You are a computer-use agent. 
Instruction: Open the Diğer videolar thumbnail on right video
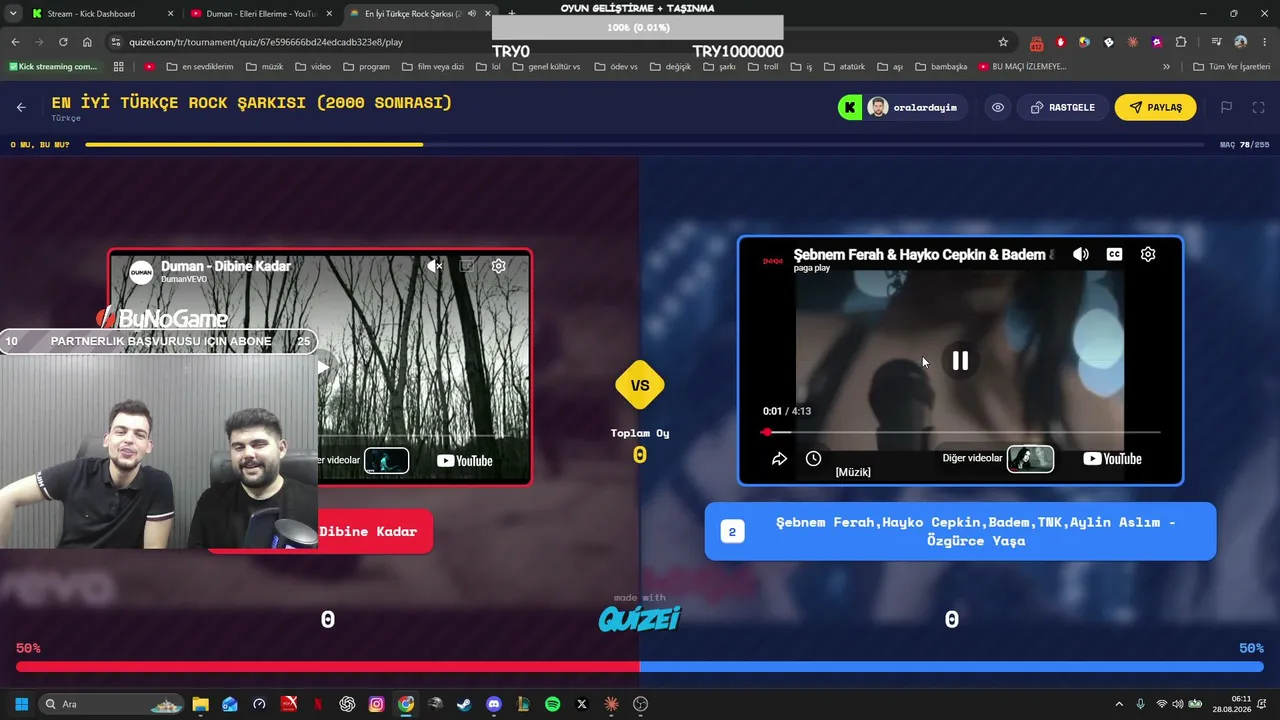pos(1030,459)
